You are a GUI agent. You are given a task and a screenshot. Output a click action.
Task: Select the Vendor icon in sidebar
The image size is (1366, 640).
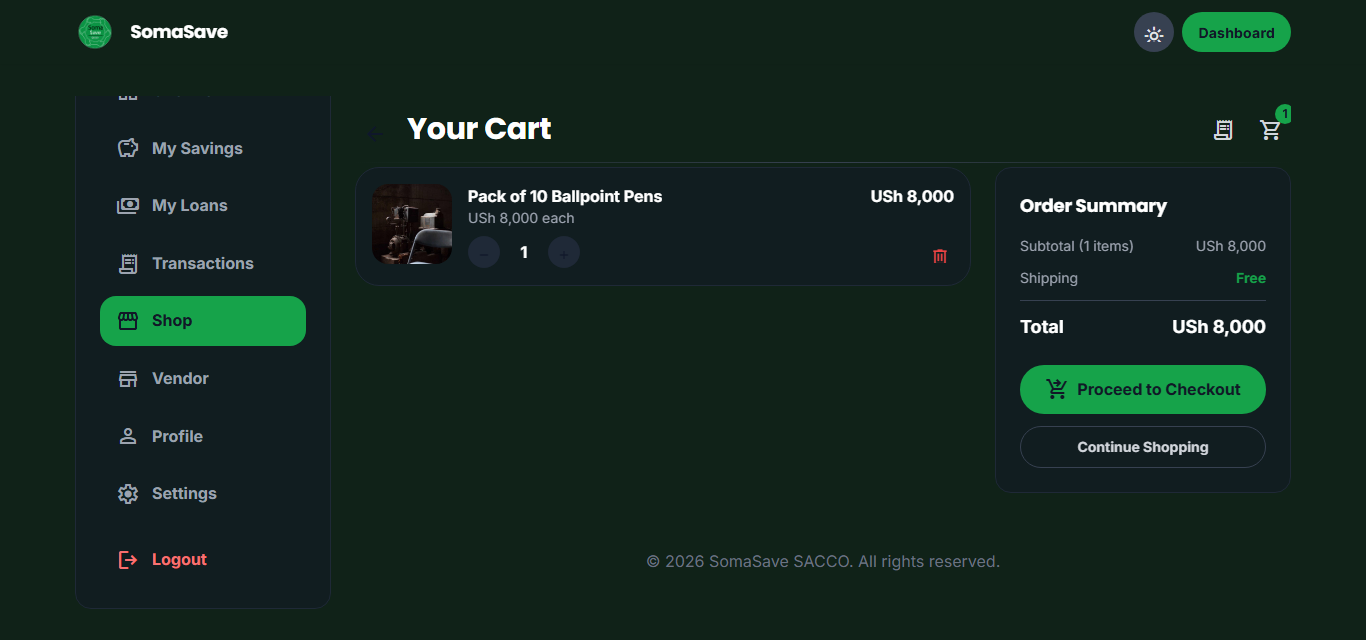128,378
